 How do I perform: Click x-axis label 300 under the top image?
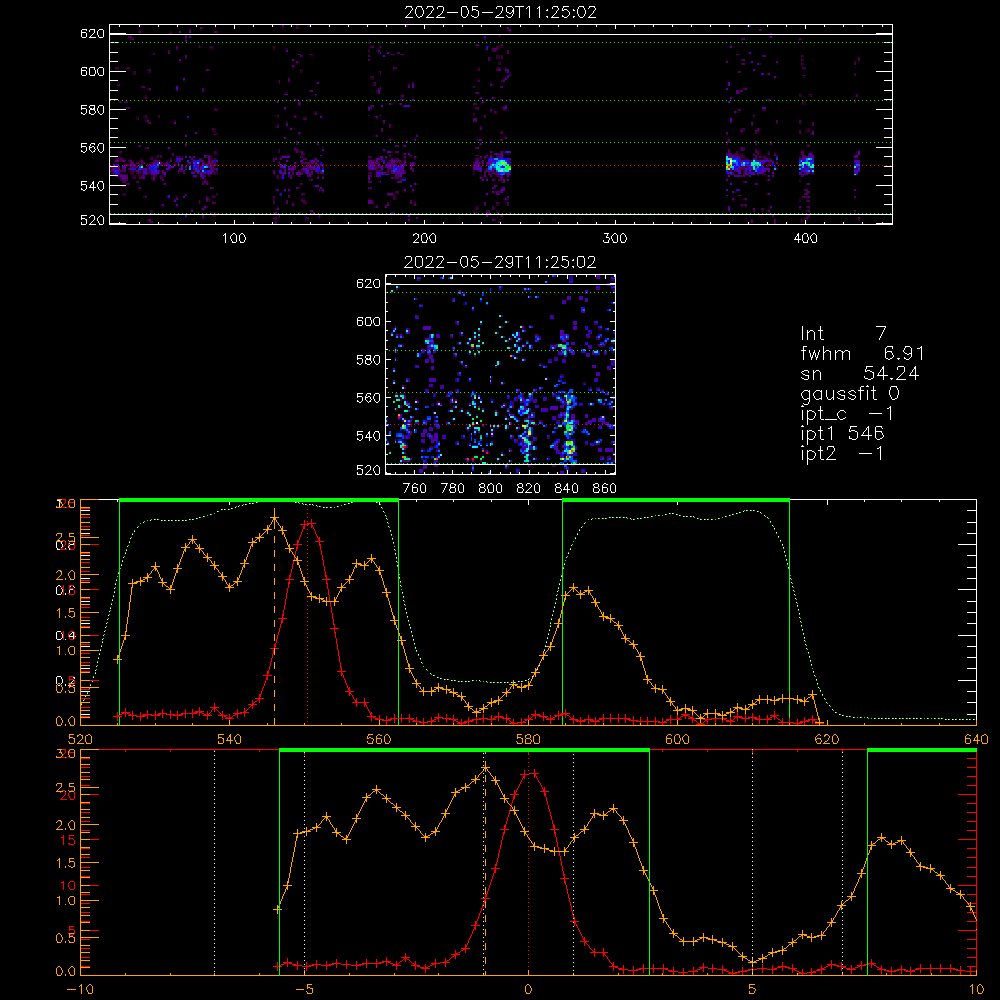coord(615,239)
